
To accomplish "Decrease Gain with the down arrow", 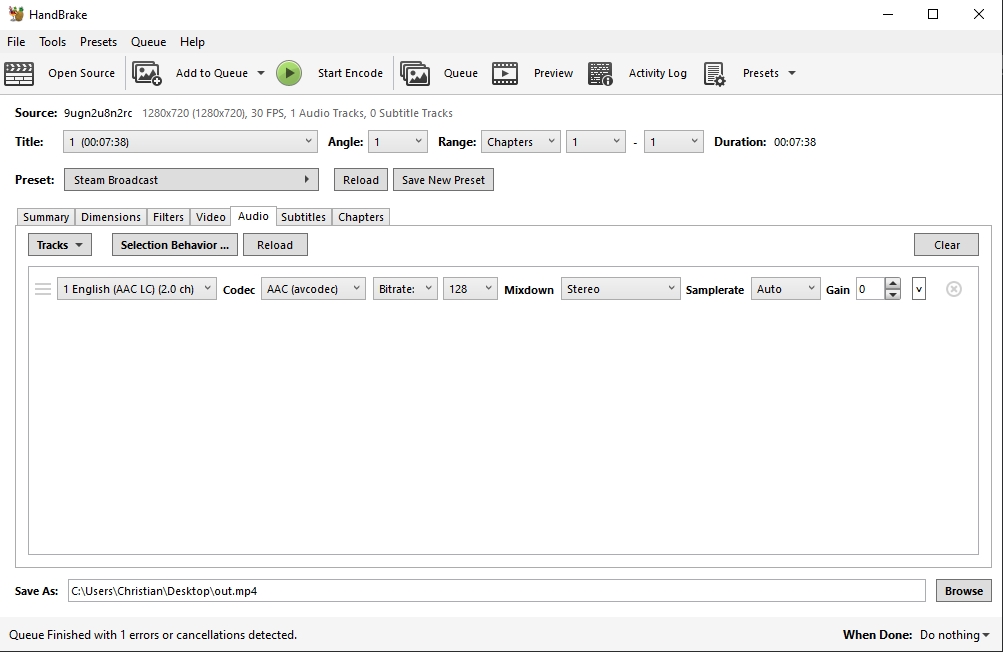I will (893, 294).
